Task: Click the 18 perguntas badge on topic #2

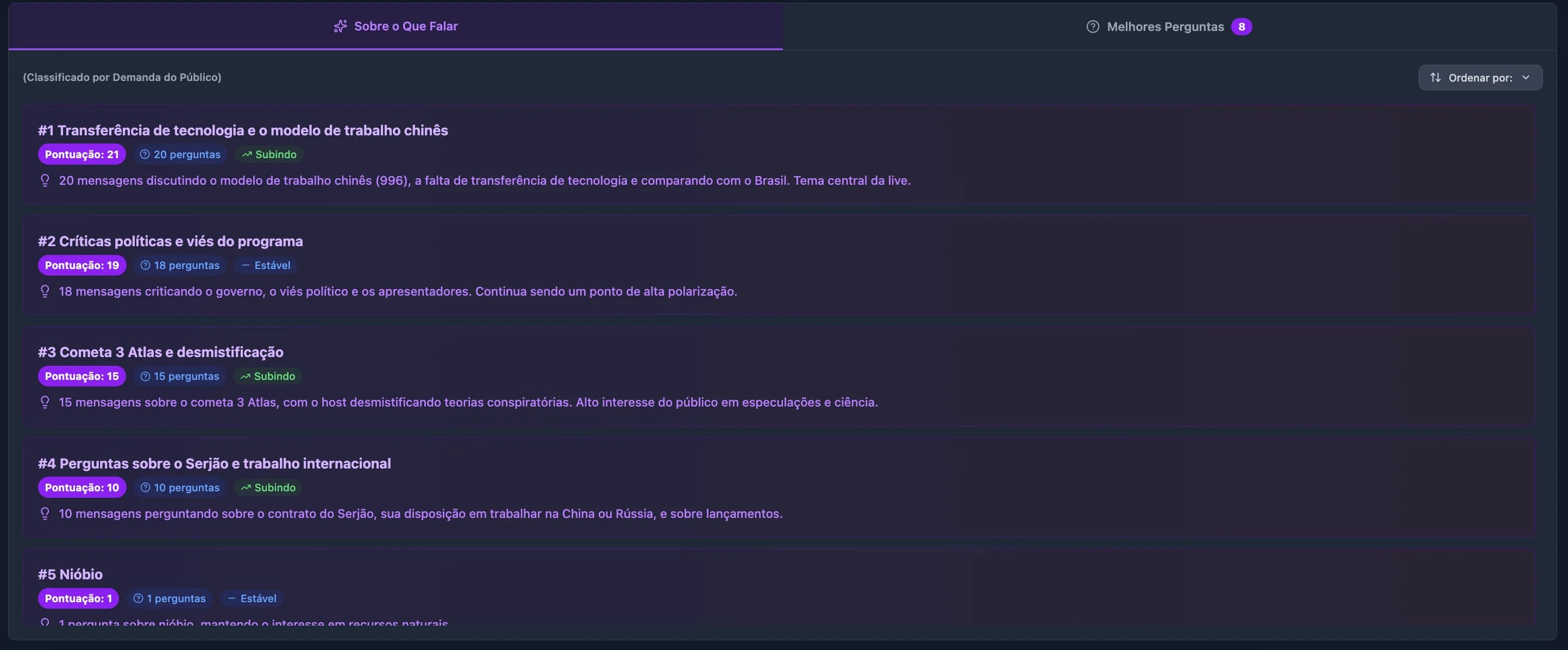Action: 180,265
